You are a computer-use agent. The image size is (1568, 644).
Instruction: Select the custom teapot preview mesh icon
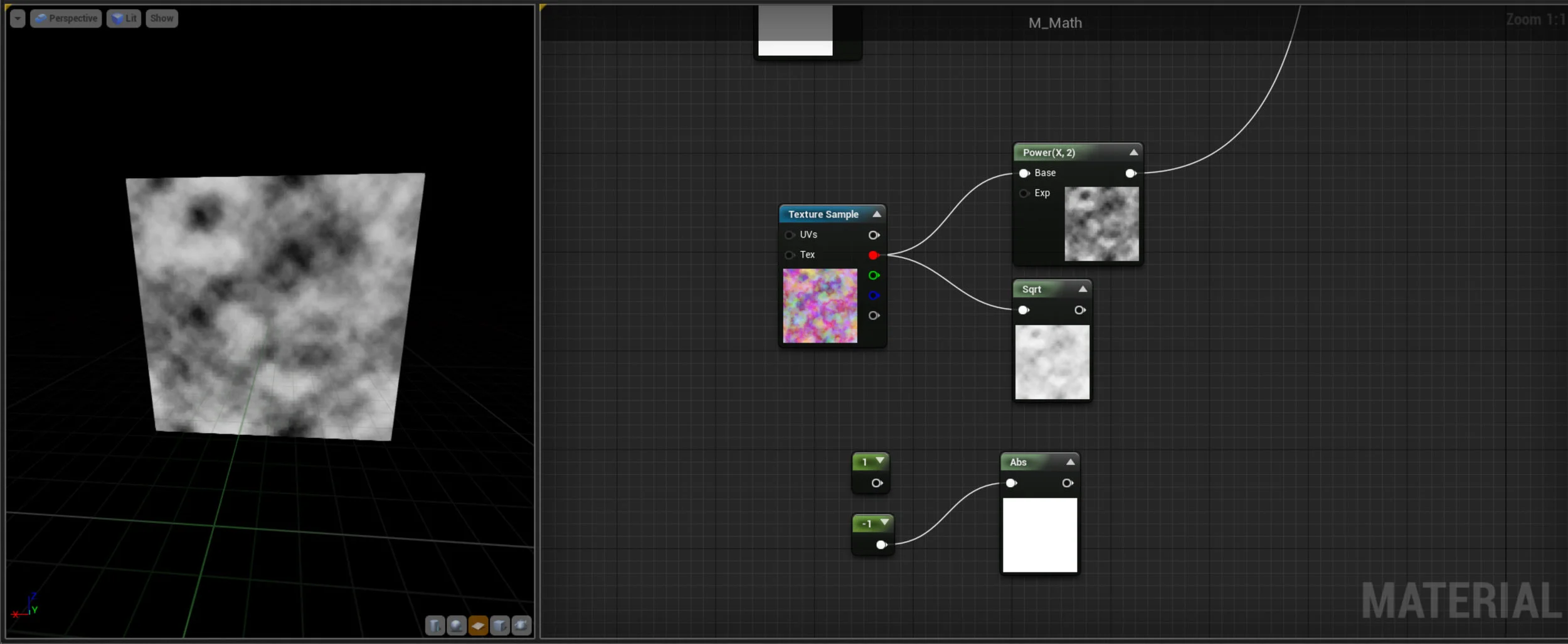point(522,625)
